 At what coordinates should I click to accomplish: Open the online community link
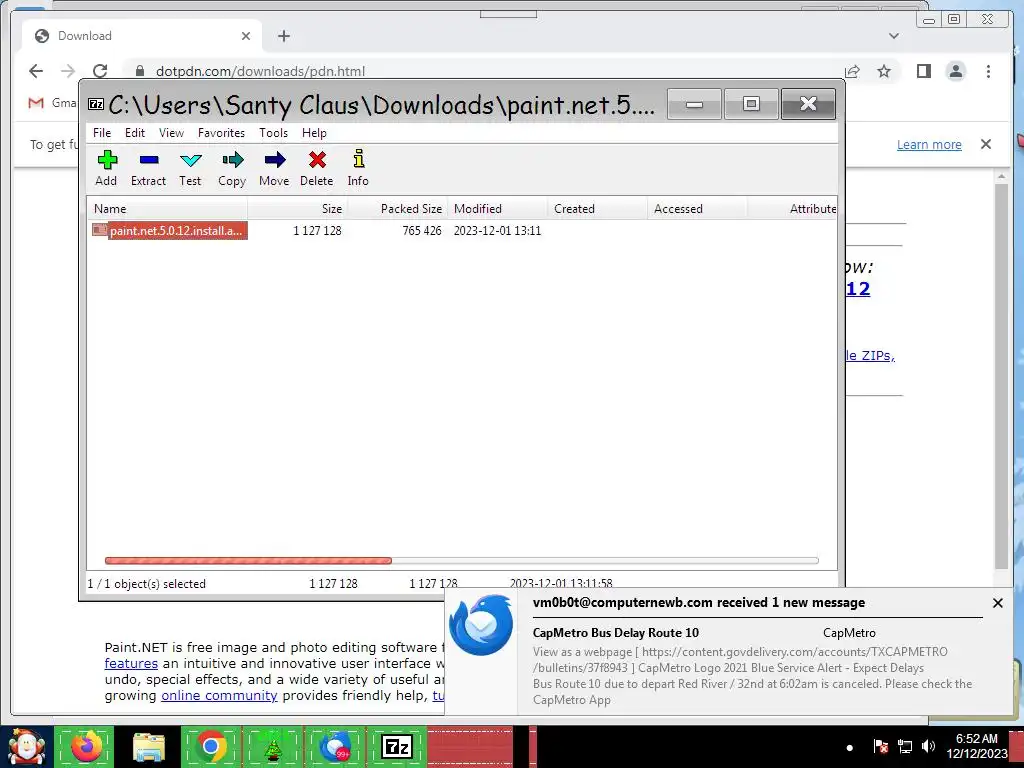pos(219,696)
